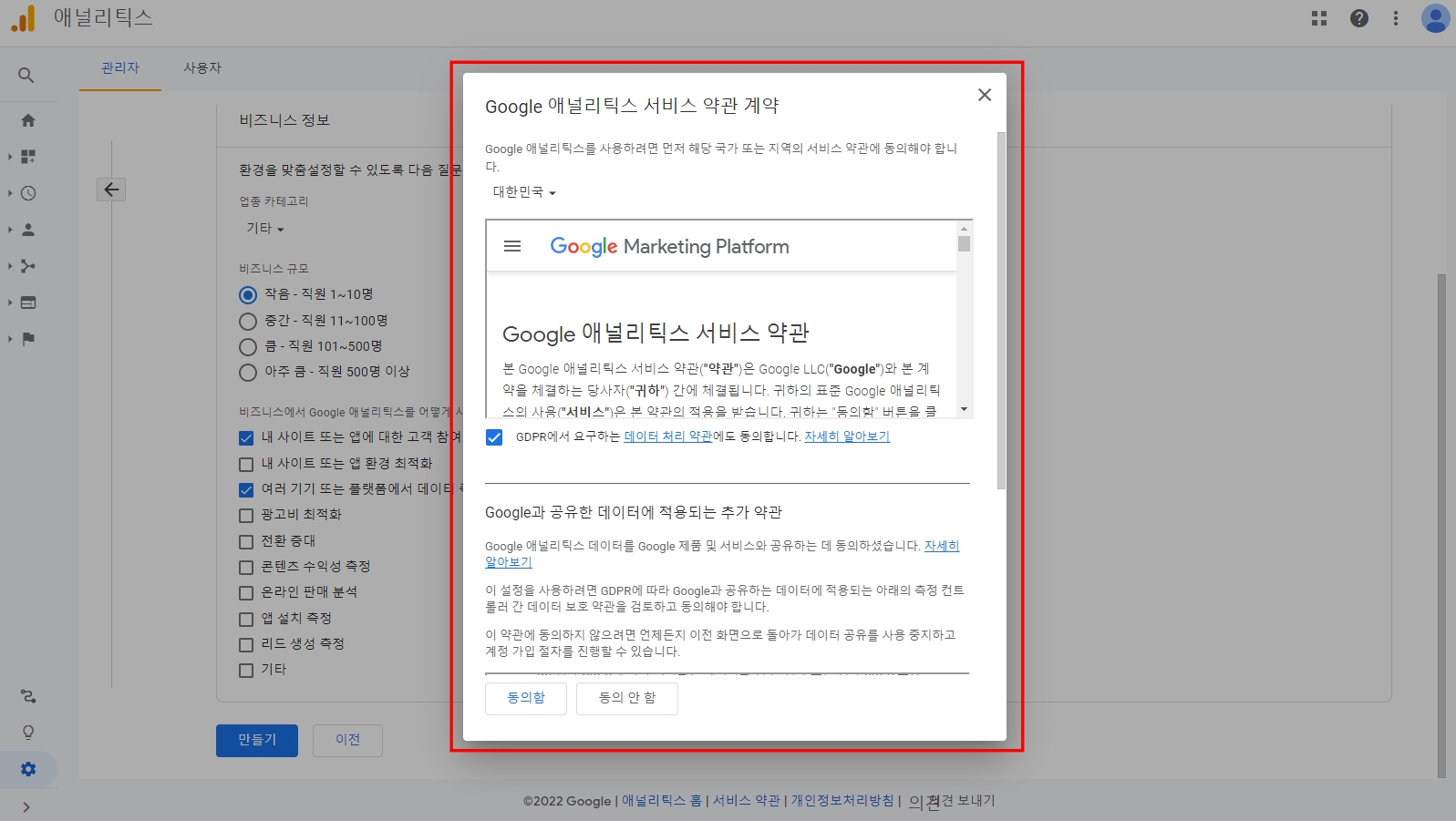Open the conversions flag icon in sidebar

click(x=28, y=339)
